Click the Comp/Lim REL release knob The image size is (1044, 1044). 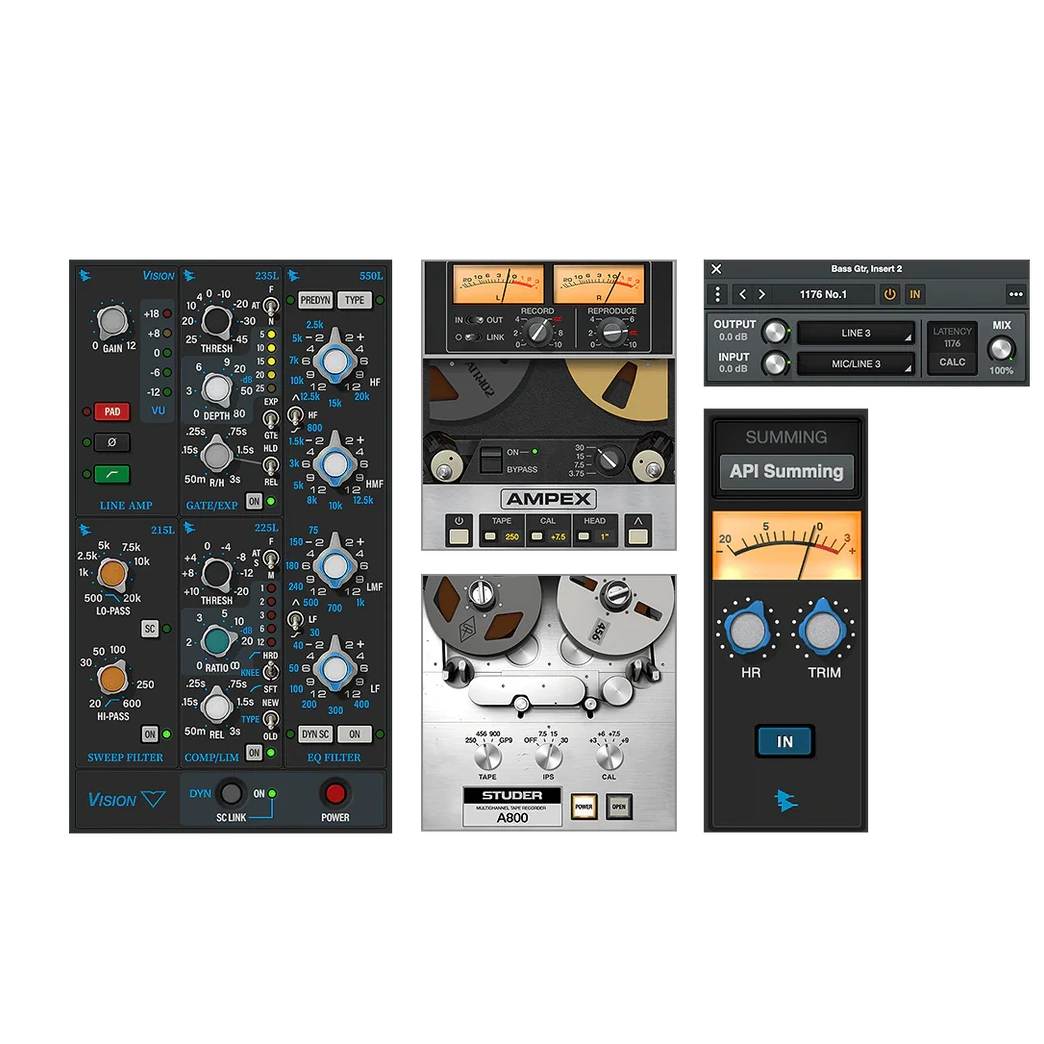click(216, 707)
